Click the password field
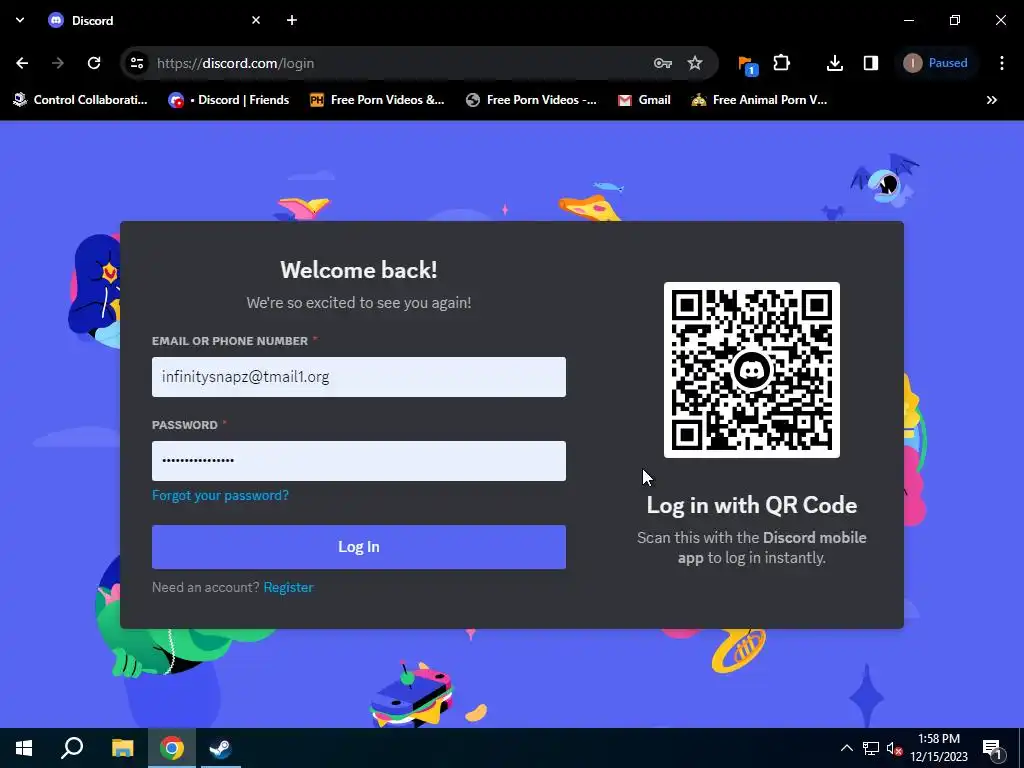Screen dimensions: 1024x768 pos(359,461)
